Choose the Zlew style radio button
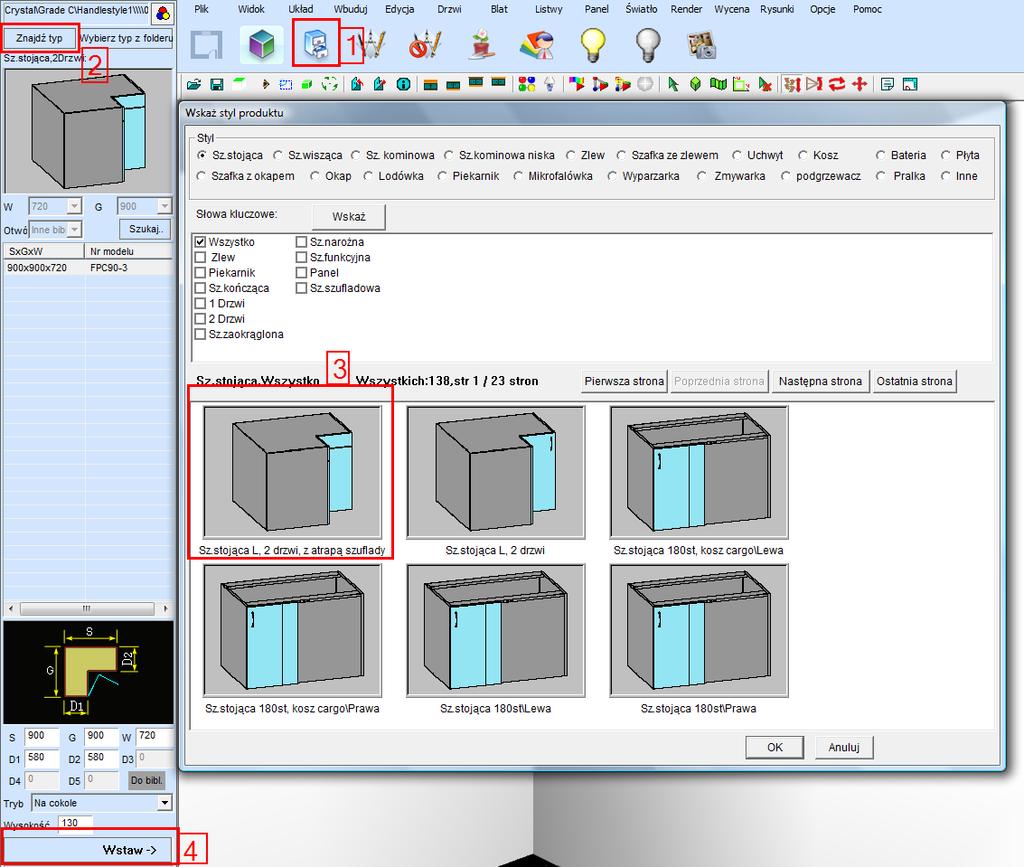 click(x=571, y=155)
